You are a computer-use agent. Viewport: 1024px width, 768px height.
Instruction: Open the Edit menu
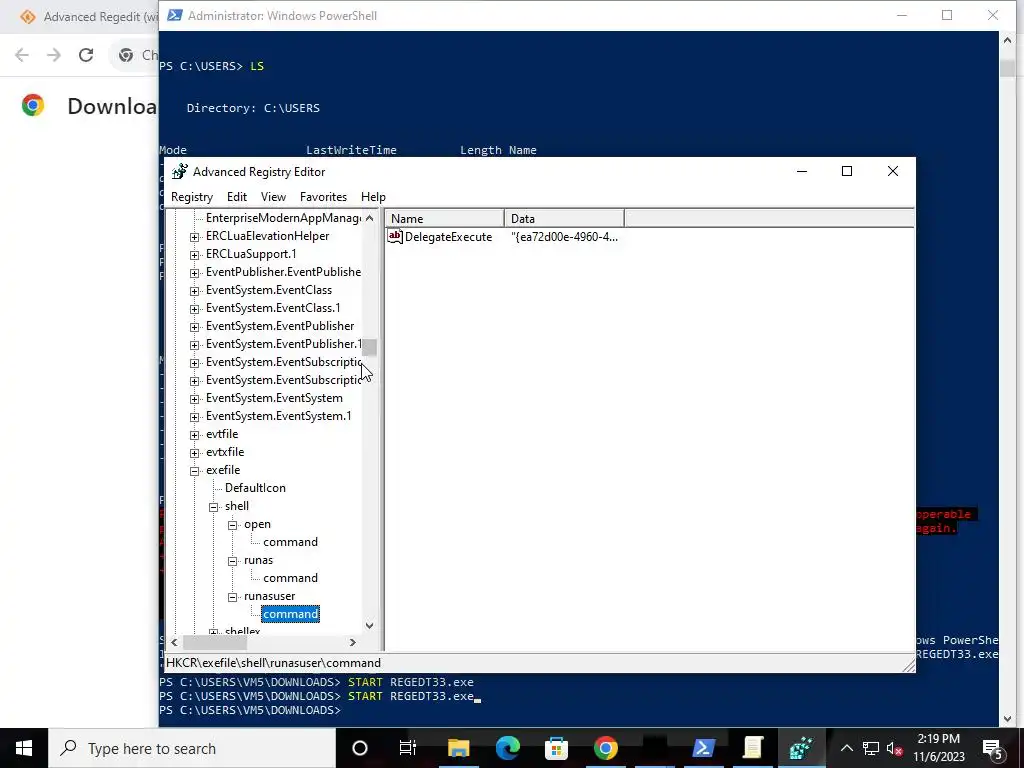236,197
